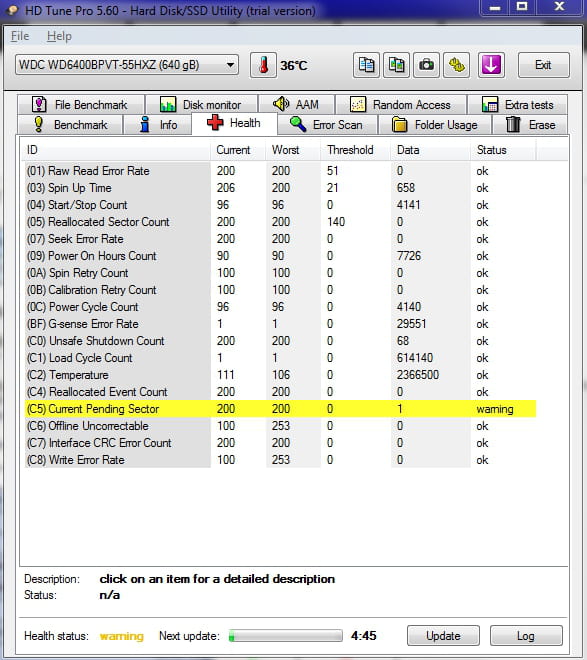Select the highlighted (C5) Current Pending Sector row
The image size is (587, 660).
click(x=280, y=409)
